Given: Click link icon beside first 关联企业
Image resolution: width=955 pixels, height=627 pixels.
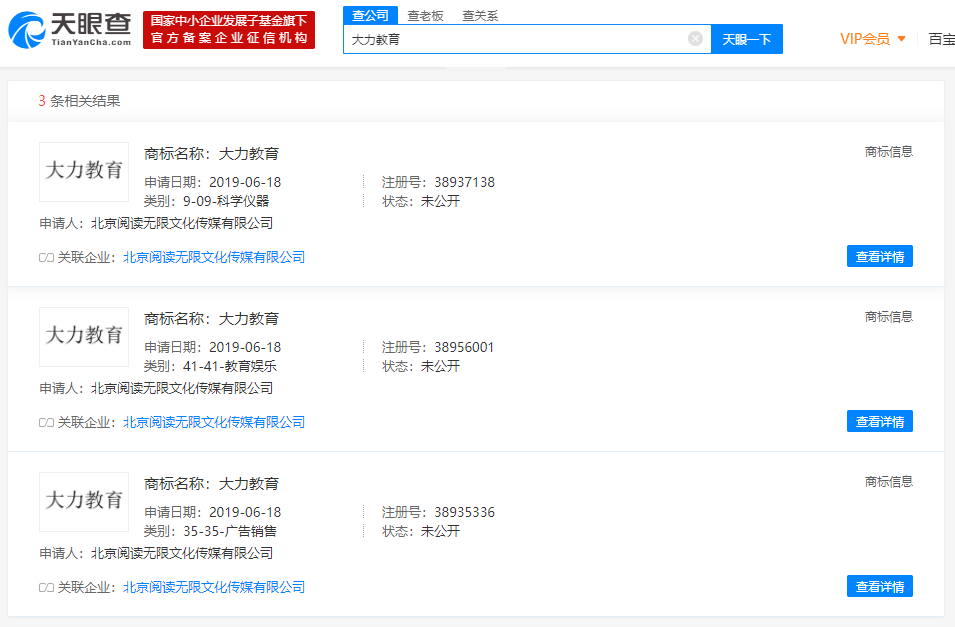Looking at the screenshot, I should coord(46,258).
